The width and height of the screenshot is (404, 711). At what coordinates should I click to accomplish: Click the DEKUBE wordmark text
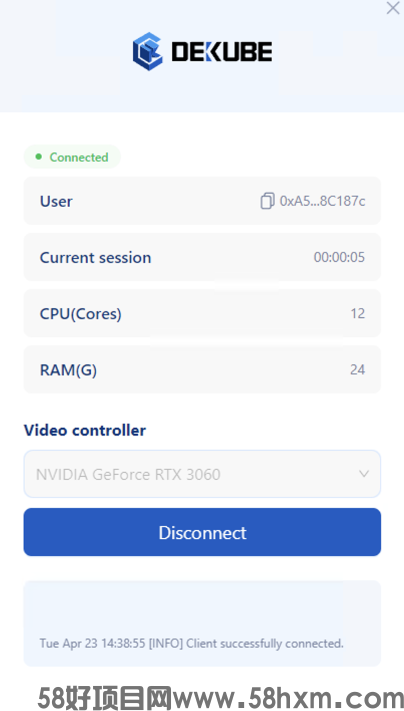point(222,52)
